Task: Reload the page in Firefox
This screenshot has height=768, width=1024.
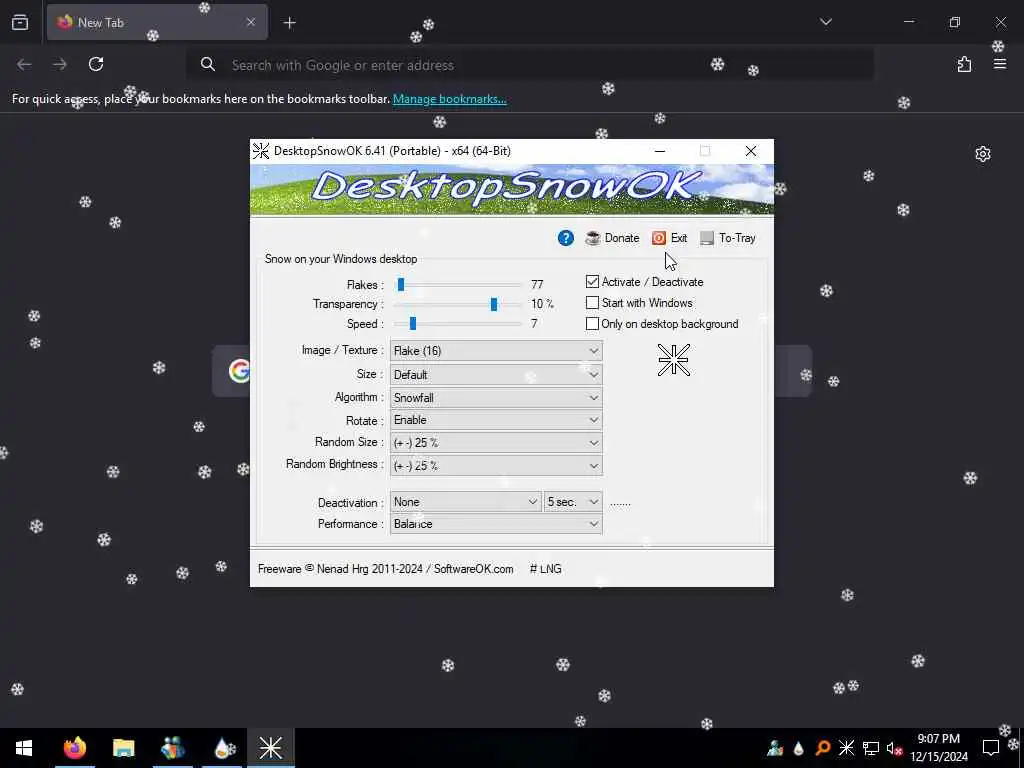Action: coord(96,64)
